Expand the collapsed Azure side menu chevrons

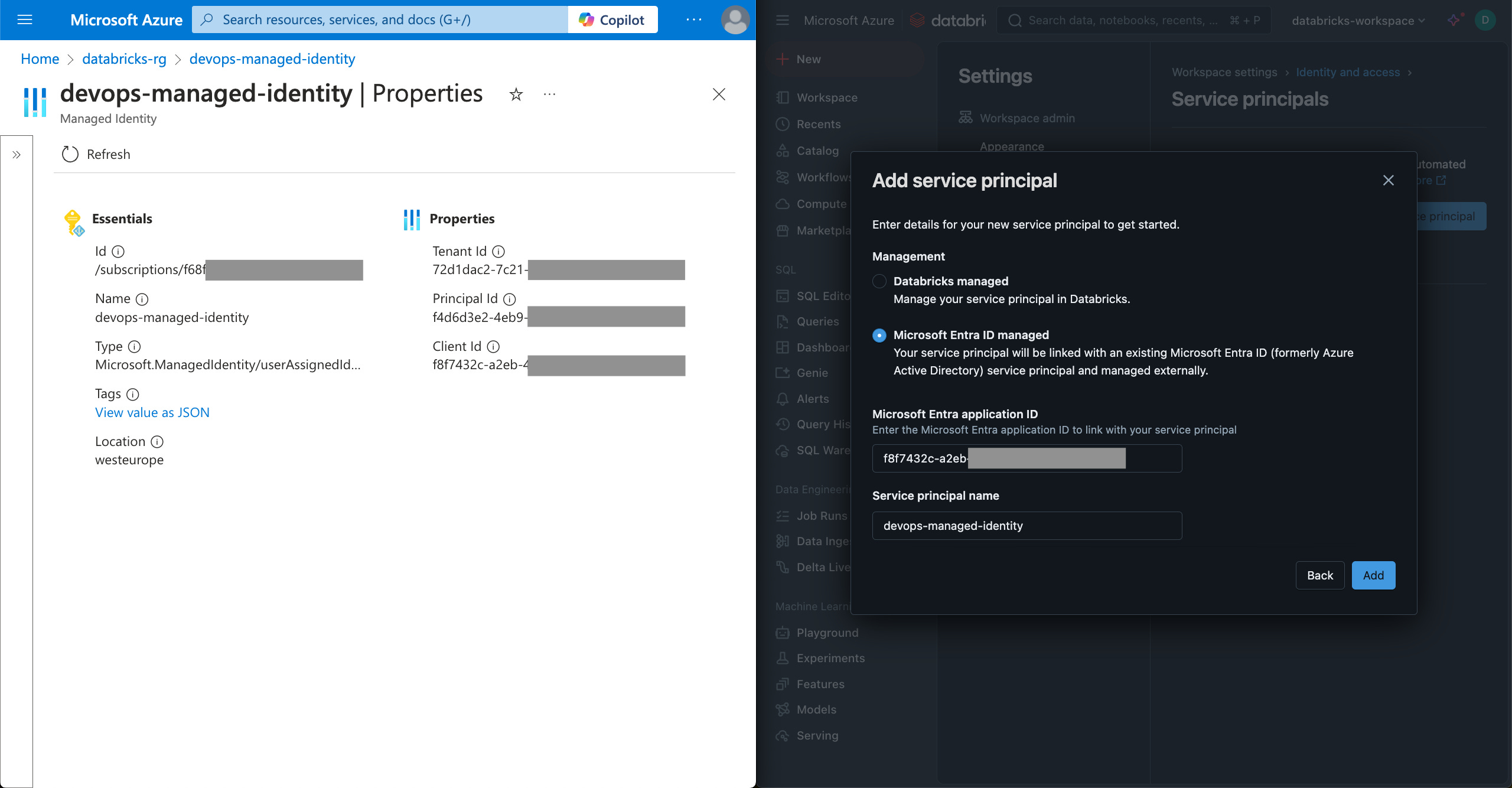coord(17,155)
